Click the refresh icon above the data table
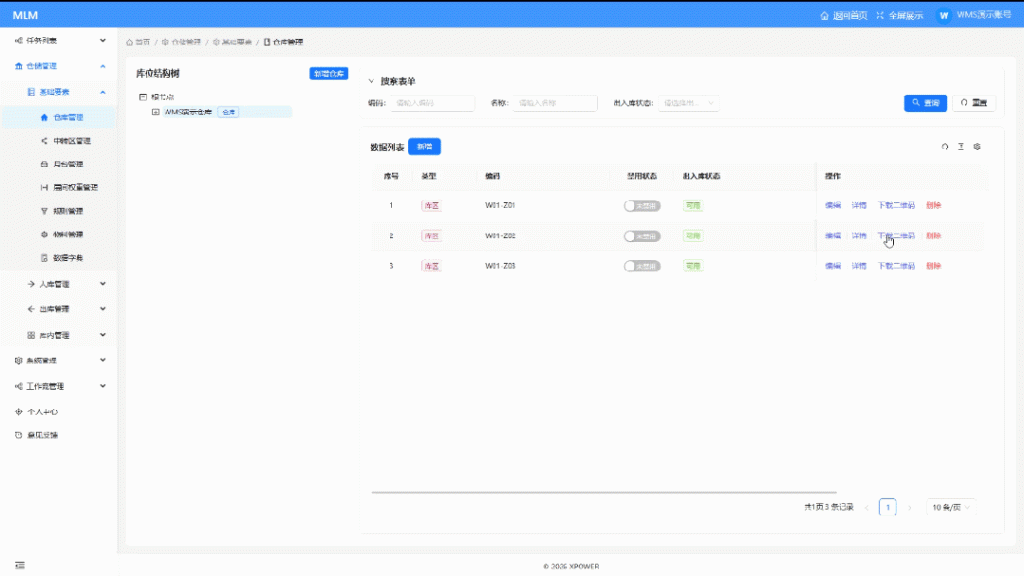Viewport: 1024px width, 576px height. [x=945, y=147]
